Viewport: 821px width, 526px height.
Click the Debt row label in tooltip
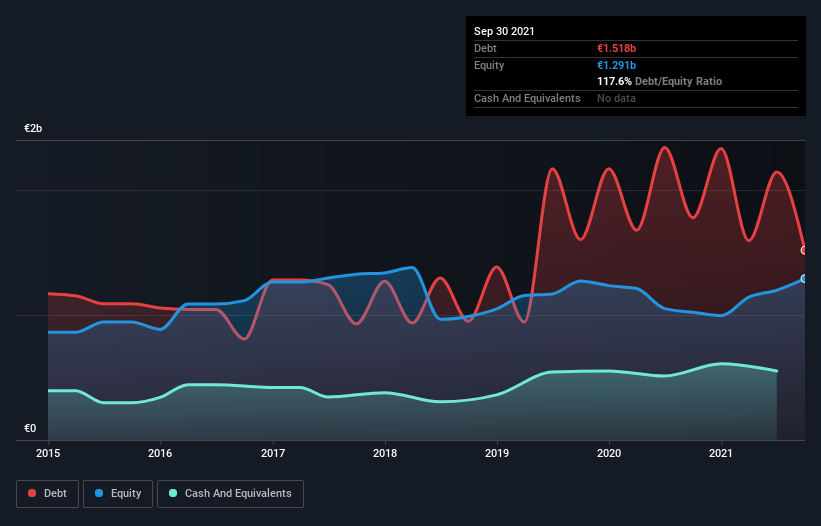pyautogui.click(x=485, y=48)
